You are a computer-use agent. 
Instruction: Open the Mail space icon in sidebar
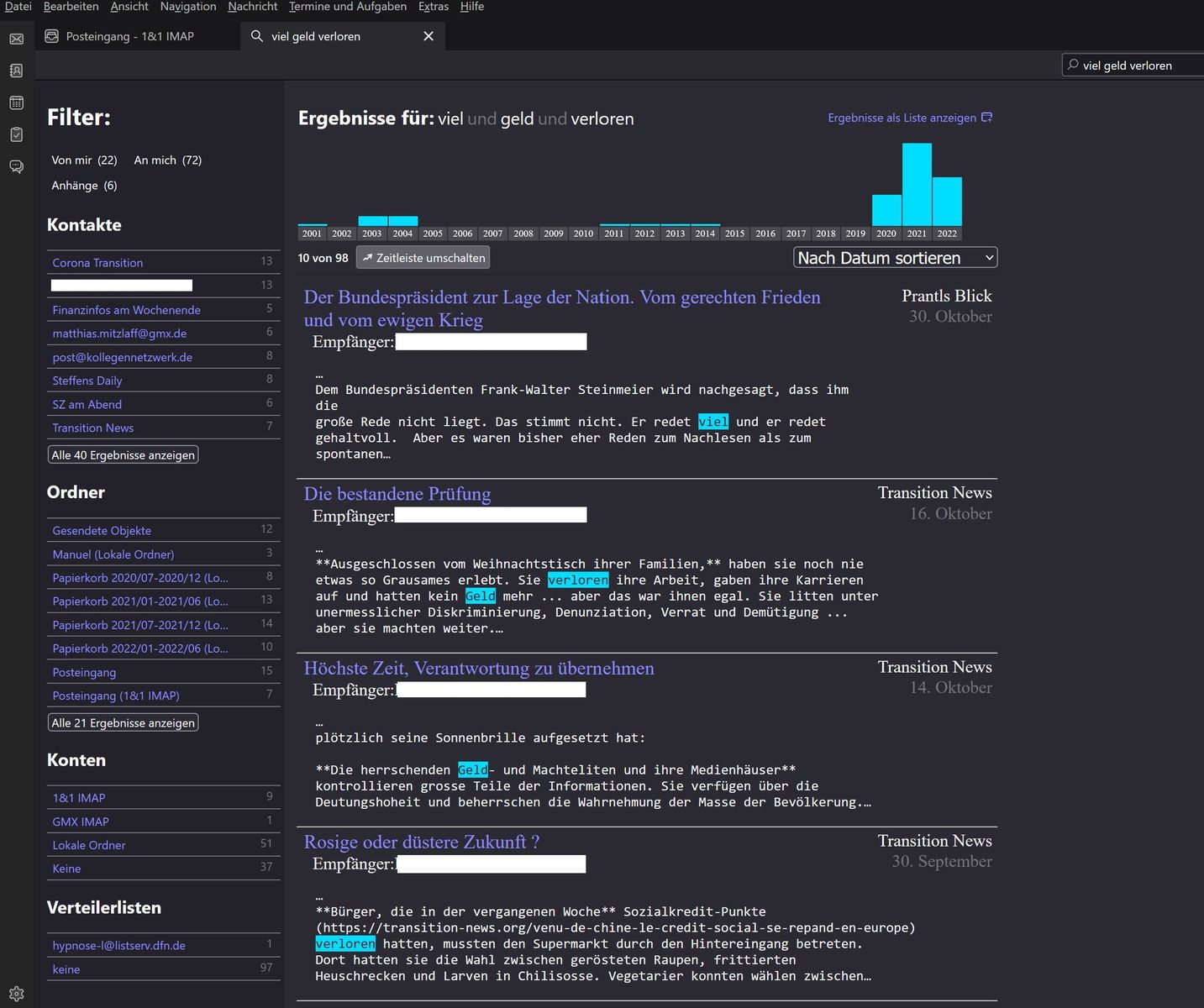pyautogui.click(x=16, y=39)
